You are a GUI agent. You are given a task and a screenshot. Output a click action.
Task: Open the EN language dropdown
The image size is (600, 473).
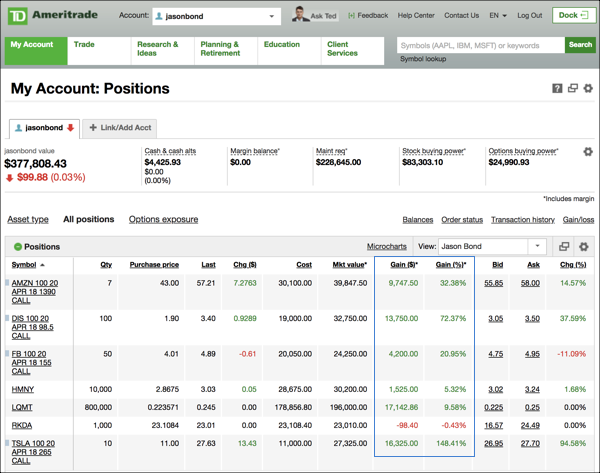tap(498, 16)
